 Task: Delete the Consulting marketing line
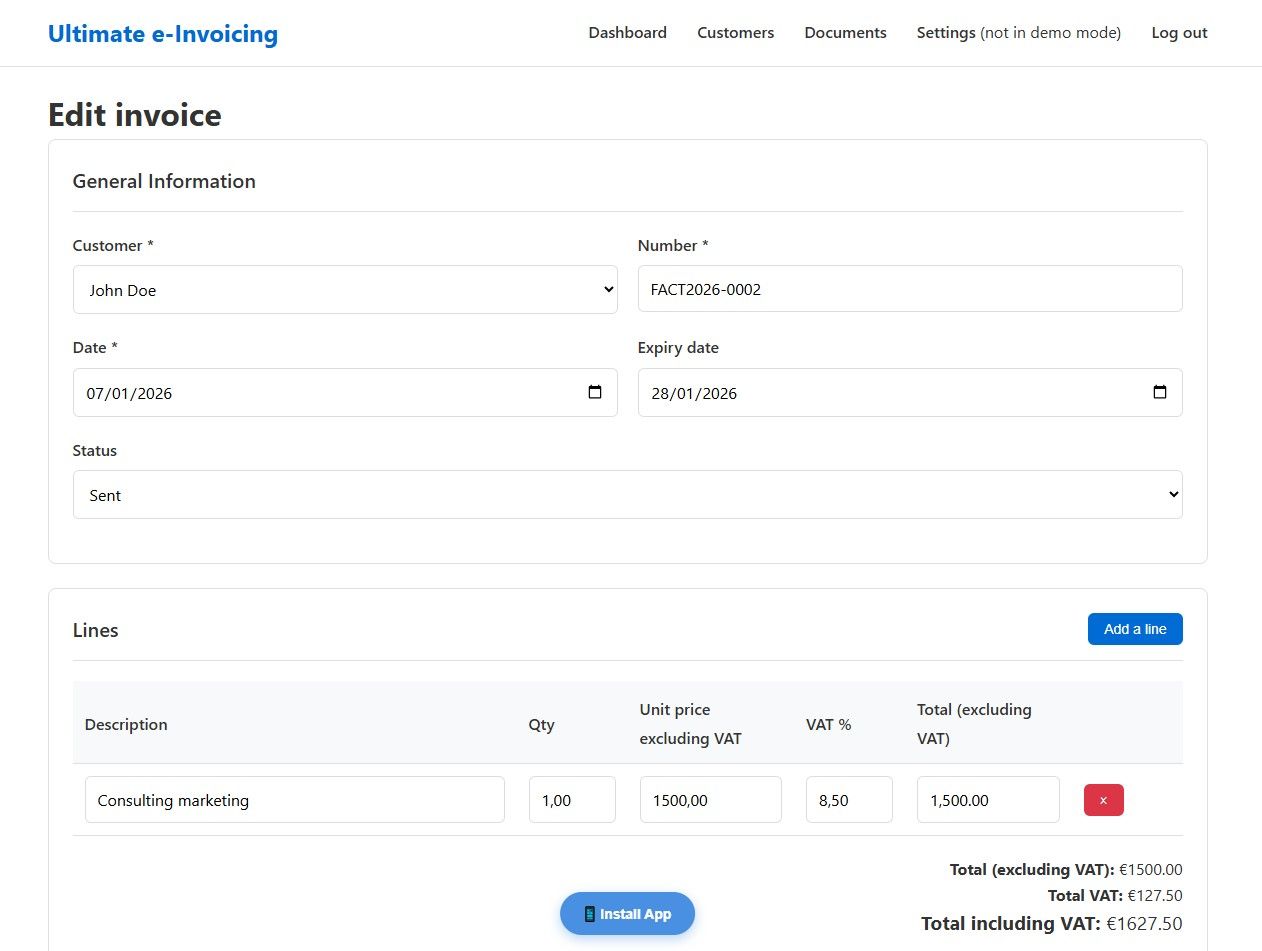1103,800
